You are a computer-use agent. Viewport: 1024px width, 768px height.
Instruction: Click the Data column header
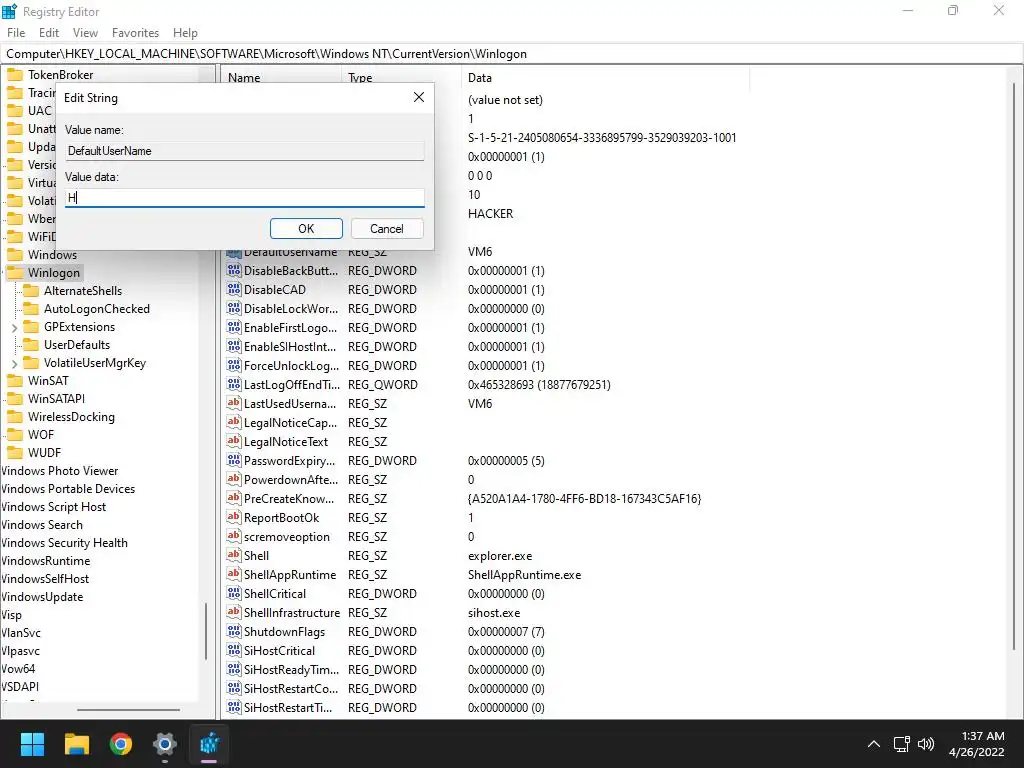point(605,78)
